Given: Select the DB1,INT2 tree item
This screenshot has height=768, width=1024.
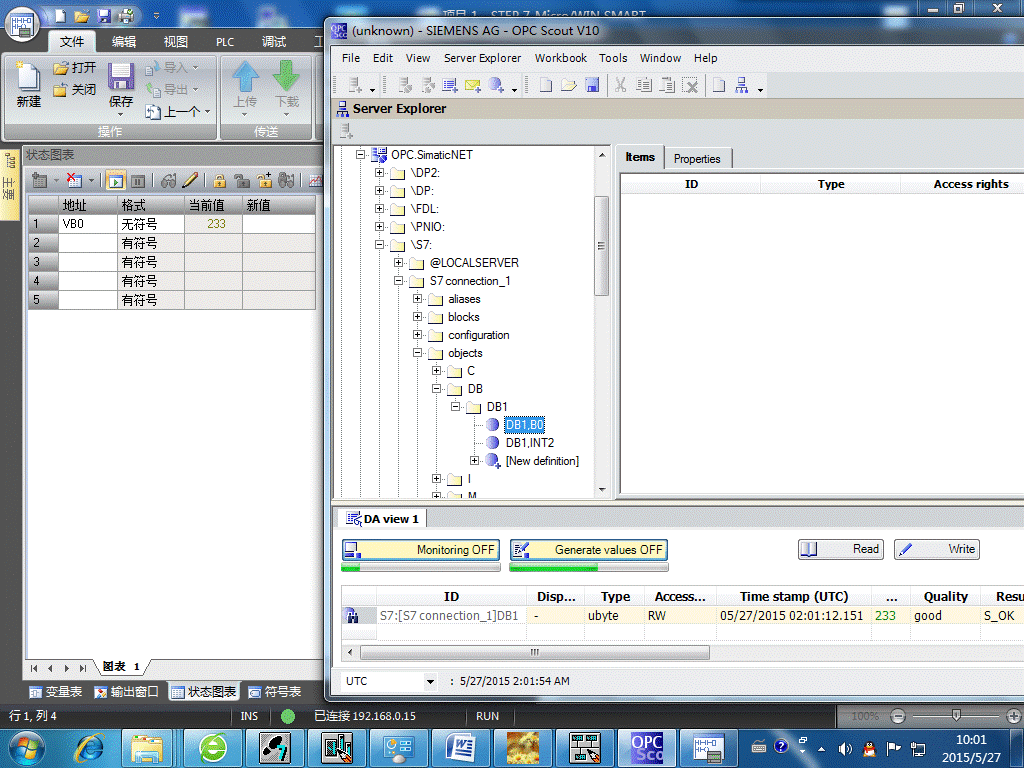Looking at the screenshot, I should [x=530, y=443].
